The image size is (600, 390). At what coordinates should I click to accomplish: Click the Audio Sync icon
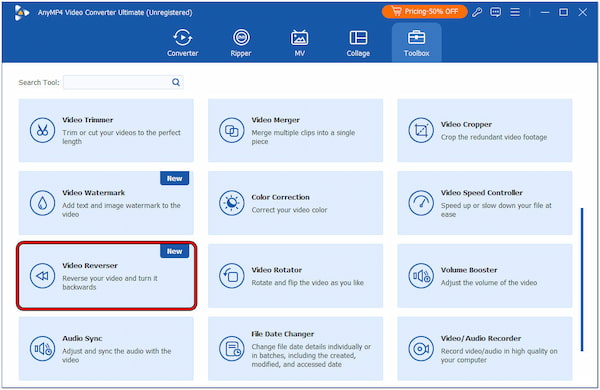pos(42,348)
